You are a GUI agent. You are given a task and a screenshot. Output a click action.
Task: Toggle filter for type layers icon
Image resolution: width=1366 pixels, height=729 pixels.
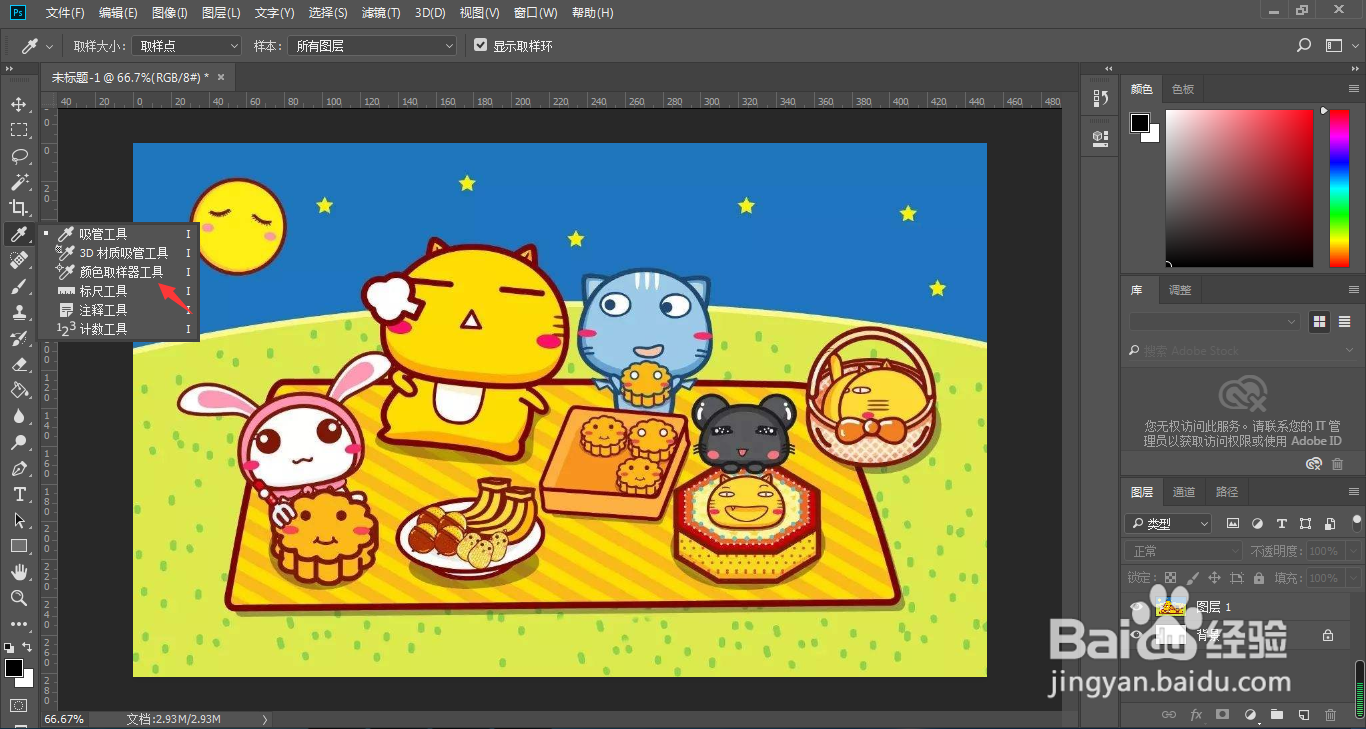[x=1281, y=524]
